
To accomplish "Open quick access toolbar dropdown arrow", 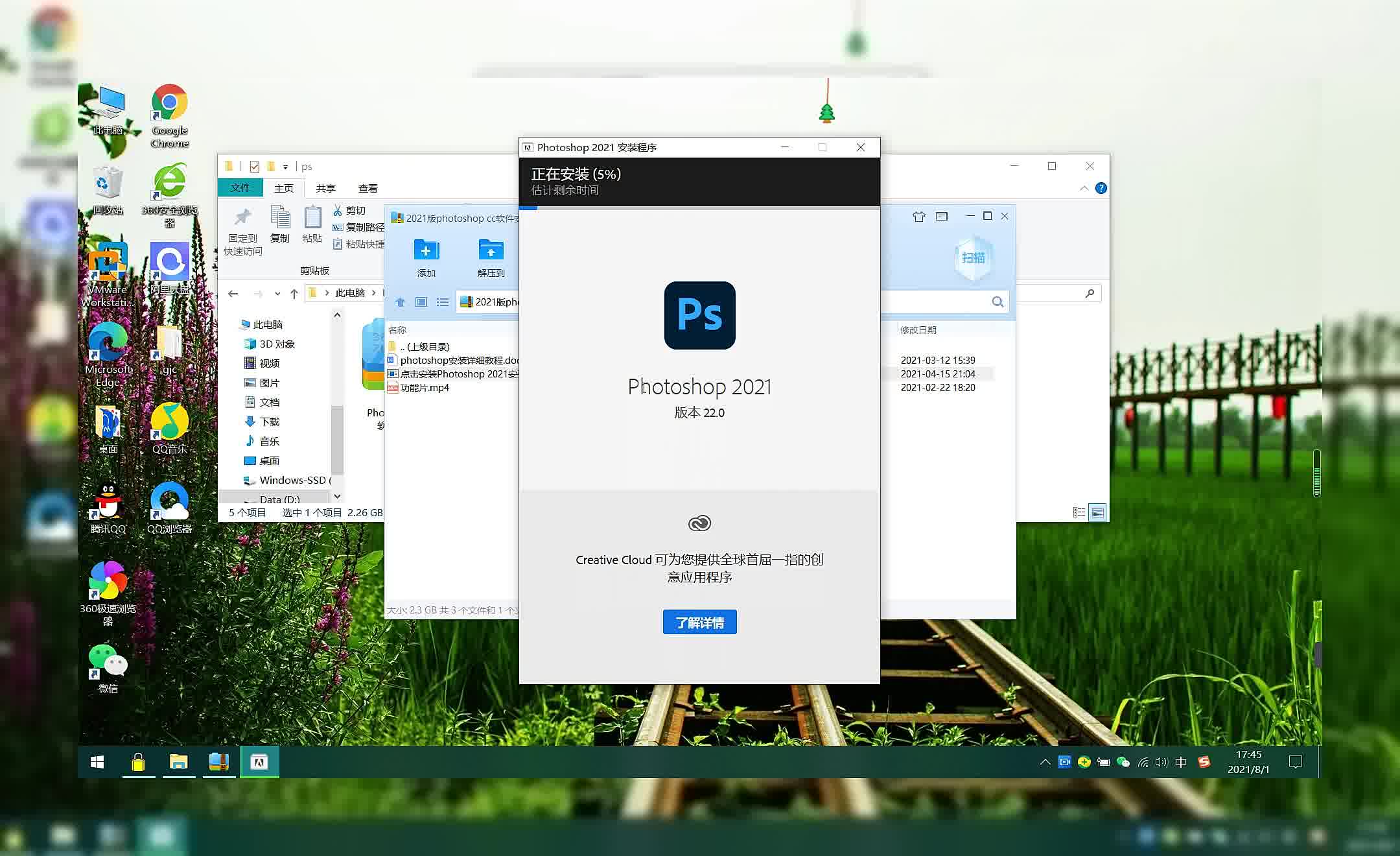I will pos(285,167).
